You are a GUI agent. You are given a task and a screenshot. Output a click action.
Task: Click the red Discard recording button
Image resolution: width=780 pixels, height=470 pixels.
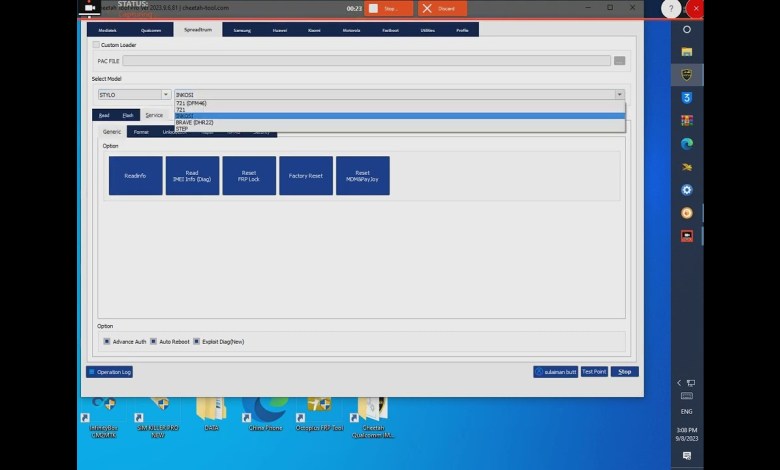click(x=441, y=8)
